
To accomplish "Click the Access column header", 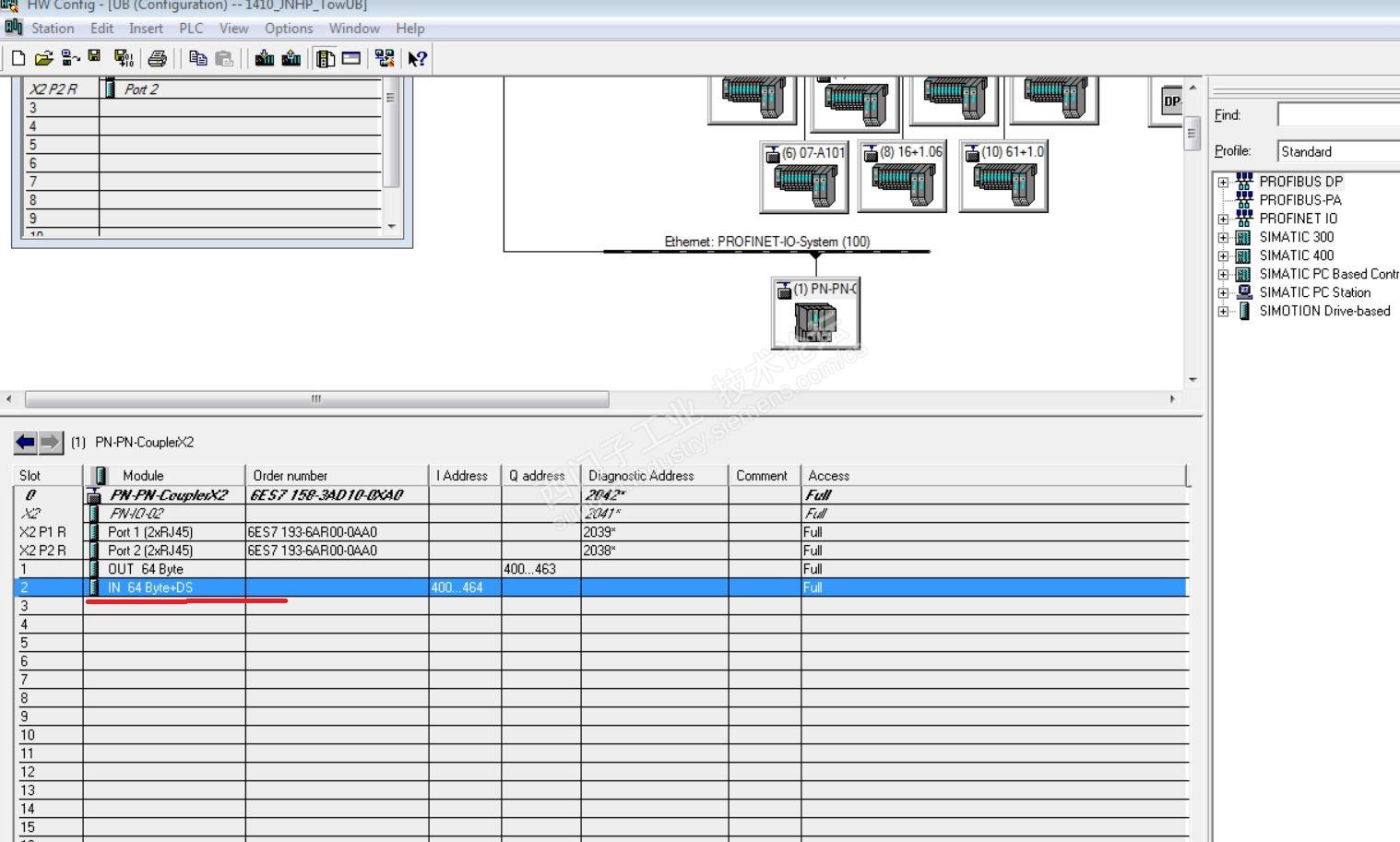I will tap(994, 476).
